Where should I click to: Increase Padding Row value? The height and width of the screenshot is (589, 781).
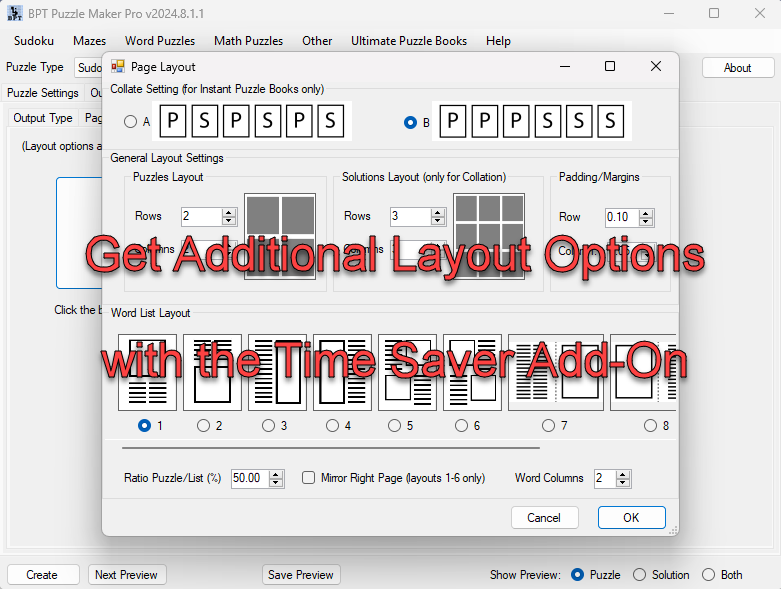click(646, 214)
